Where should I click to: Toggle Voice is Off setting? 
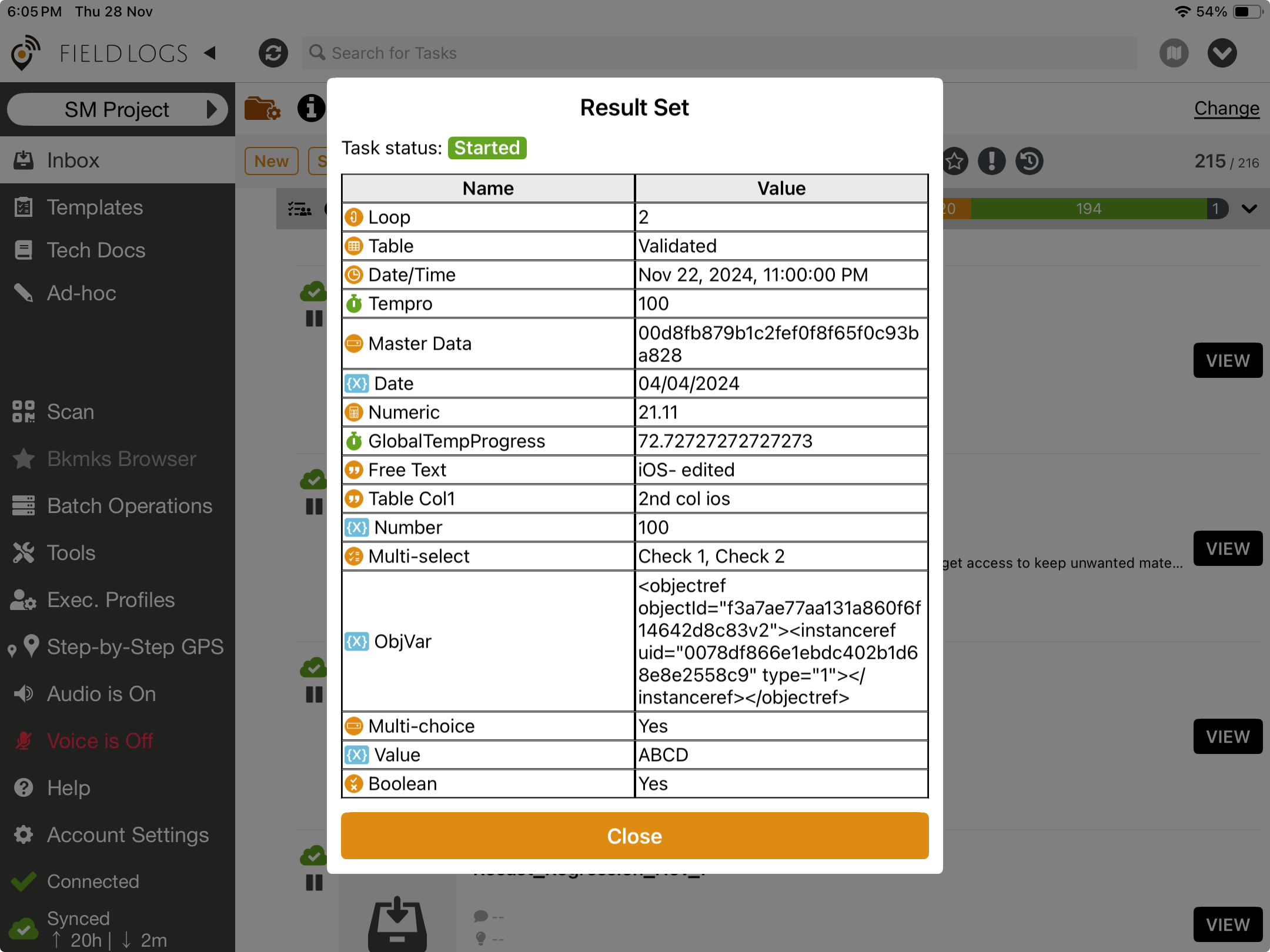point(100,741)
